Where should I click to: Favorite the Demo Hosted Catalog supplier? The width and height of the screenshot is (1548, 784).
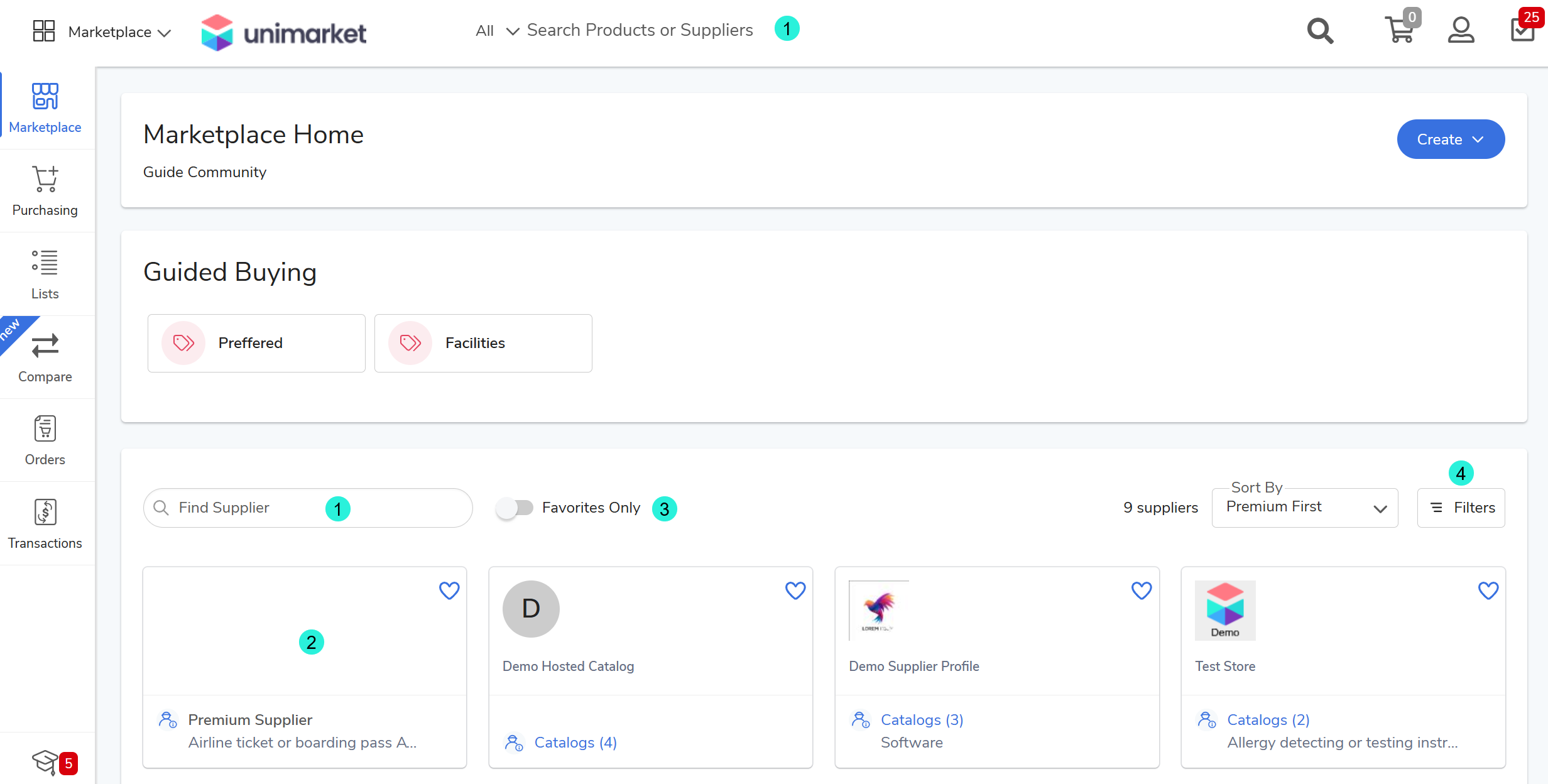795,591
